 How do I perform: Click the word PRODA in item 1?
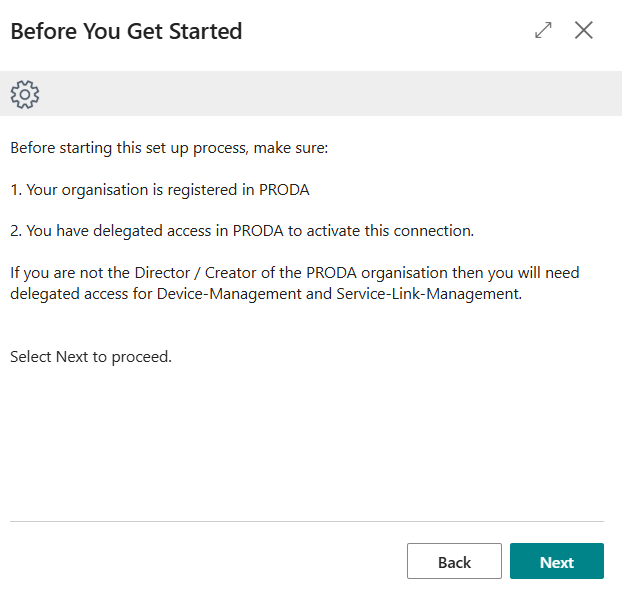(284, 190)
